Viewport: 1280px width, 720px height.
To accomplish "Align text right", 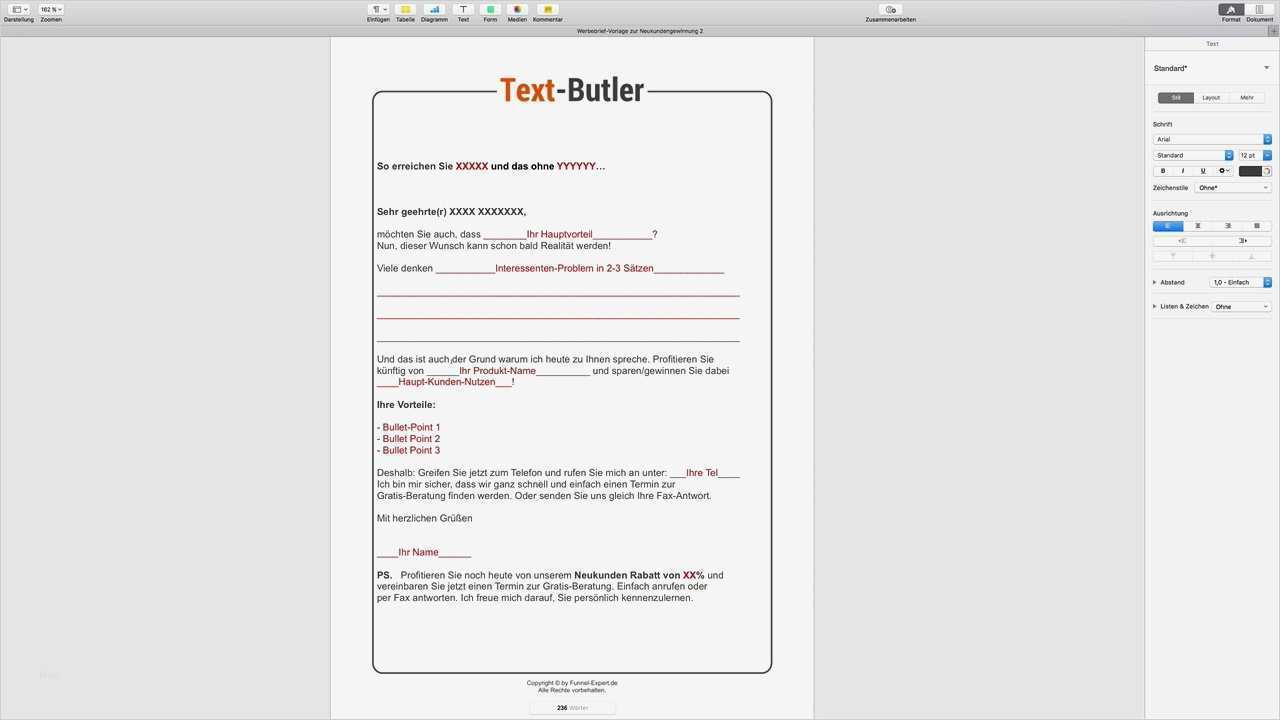I will (1228, 226).
